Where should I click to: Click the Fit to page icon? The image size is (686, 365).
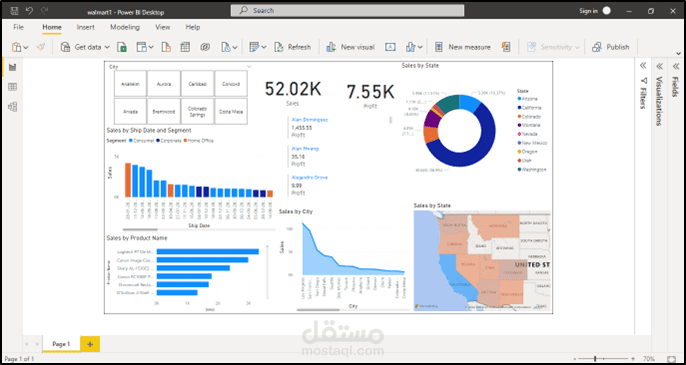tap(672, 359)
